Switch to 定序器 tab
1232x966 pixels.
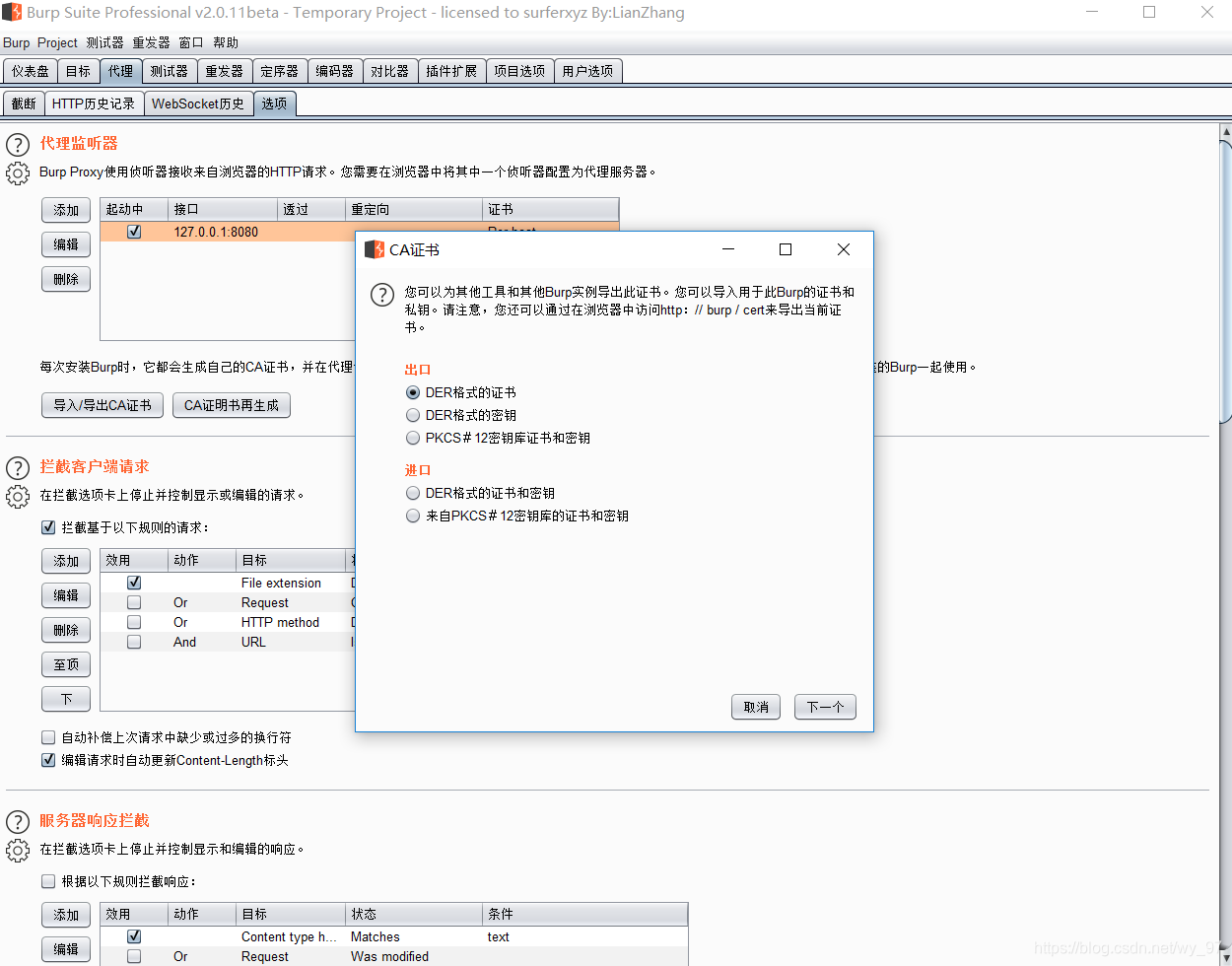click(280, 71)
